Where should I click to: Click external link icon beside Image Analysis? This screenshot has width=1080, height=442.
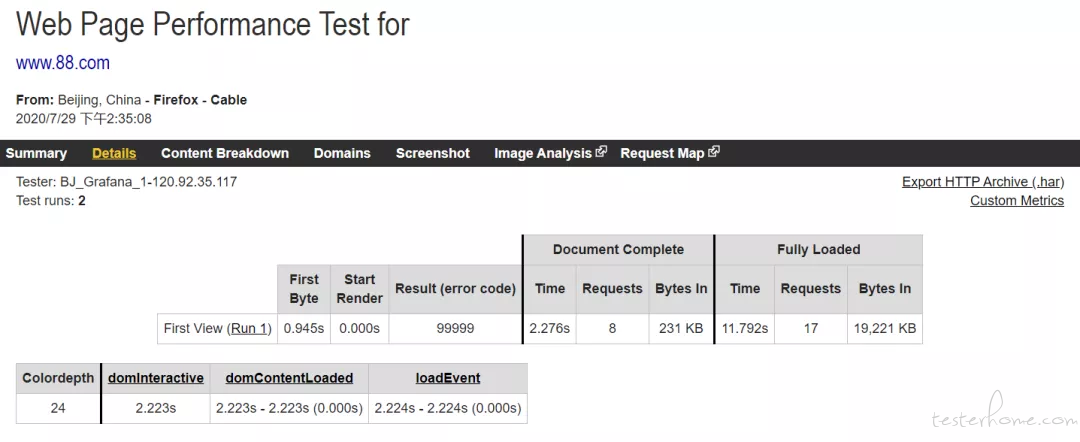(x=601, y=152)
